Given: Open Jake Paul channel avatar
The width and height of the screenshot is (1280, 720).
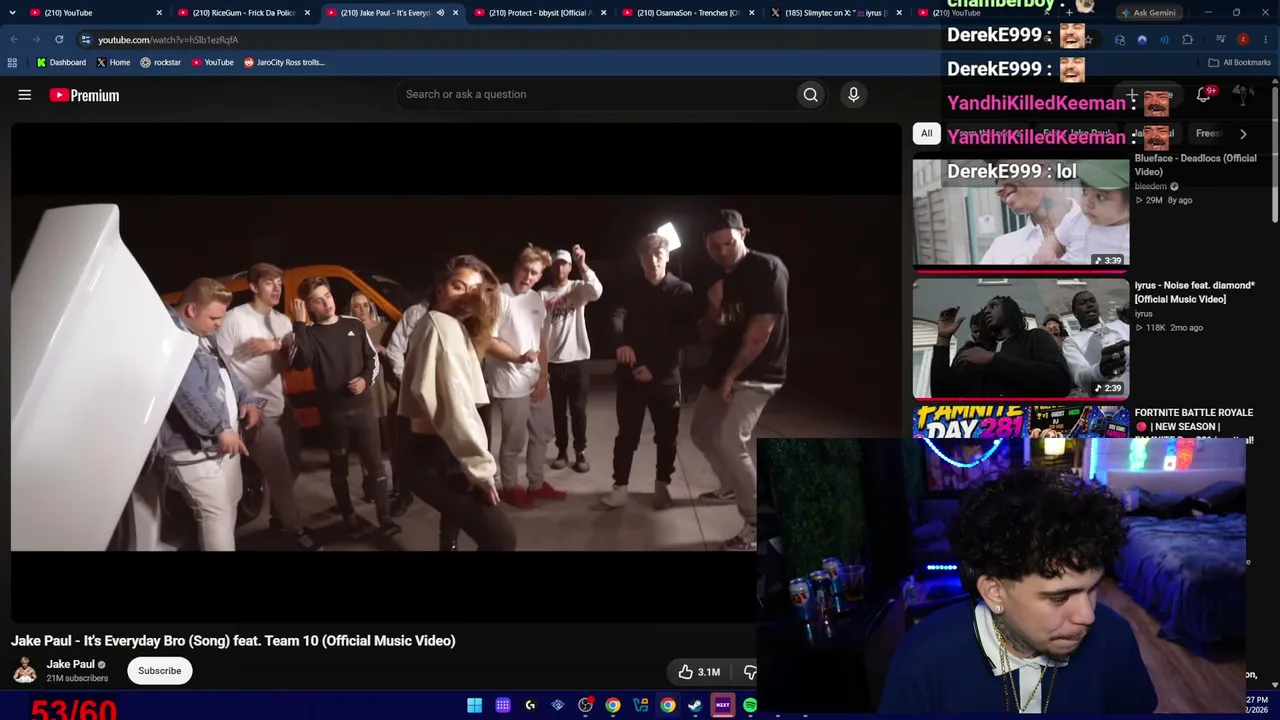Looking at the screenshot, I should 25,670.
